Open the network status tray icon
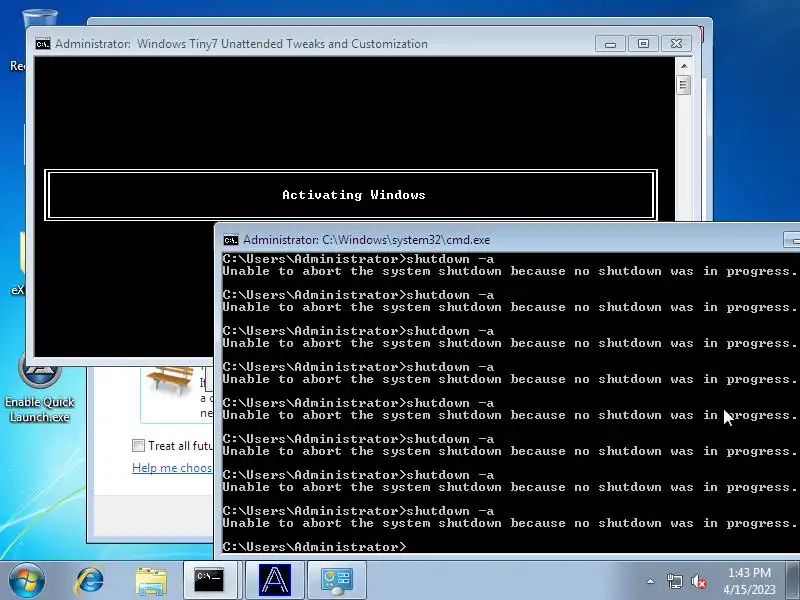800x600 pixels. click(x=674, y=581)
